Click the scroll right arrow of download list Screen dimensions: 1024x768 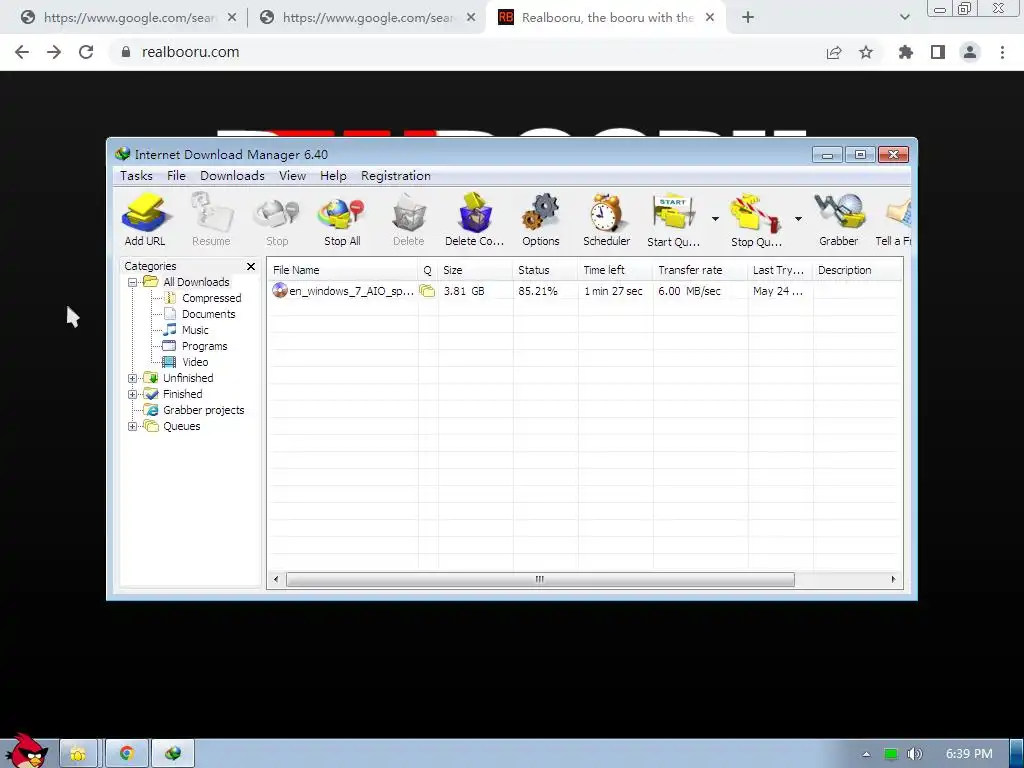[x=893, y=579]
